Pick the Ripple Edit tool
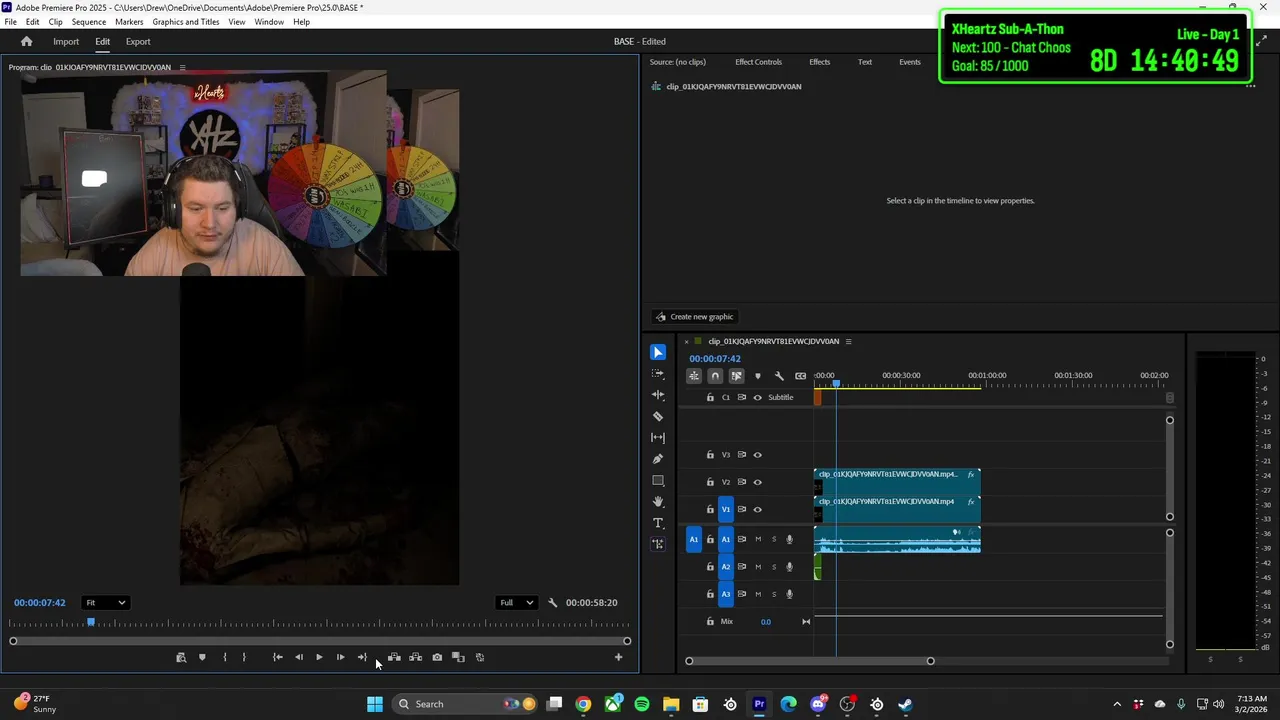 point(658,395)
